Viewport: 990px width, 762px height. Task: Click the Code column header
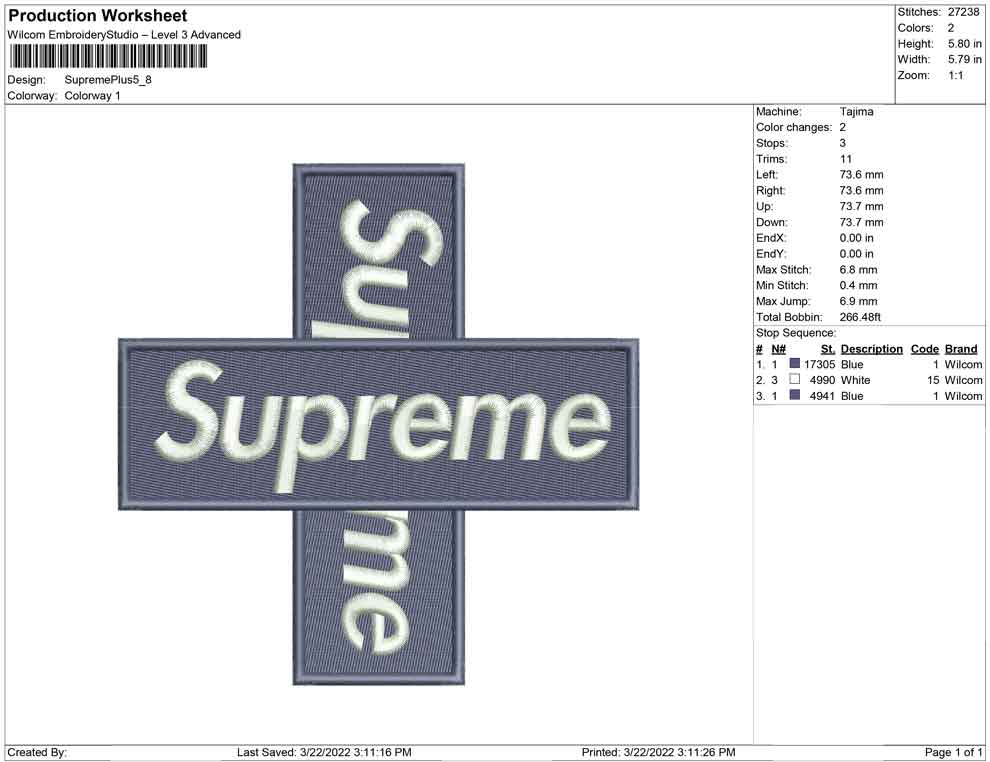(x=924, y=349)
